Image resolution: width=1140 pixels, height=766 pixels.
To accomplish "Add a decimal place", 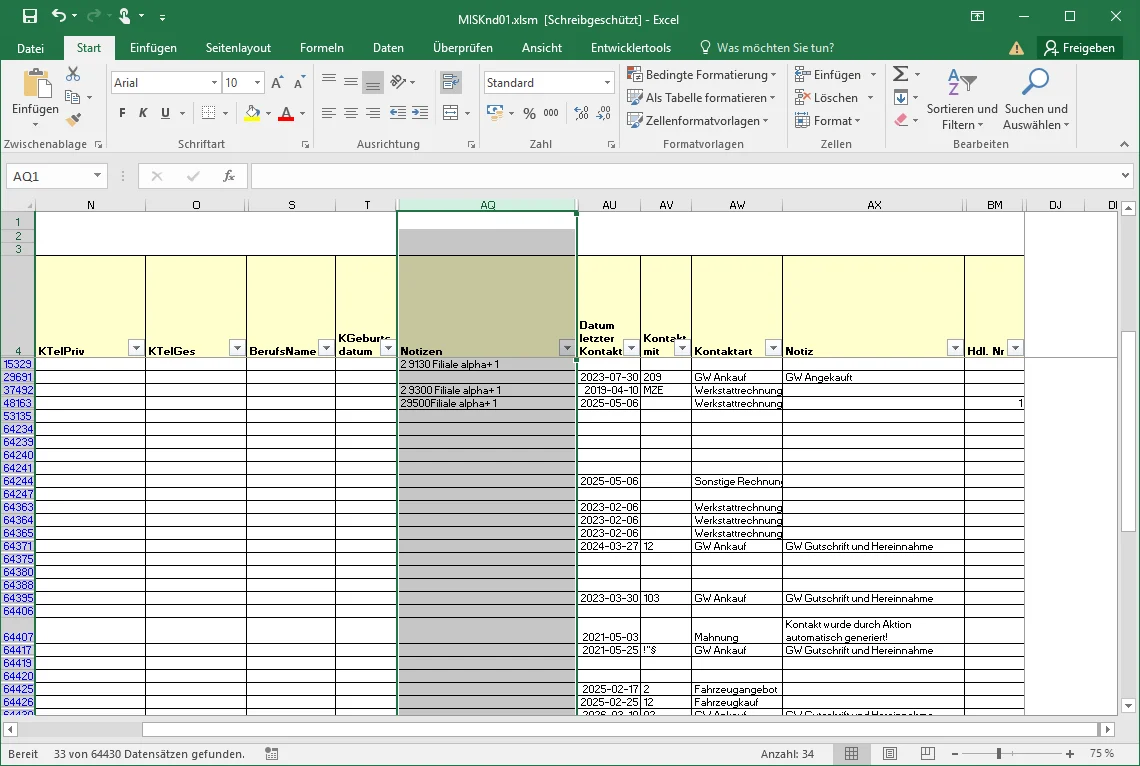I will pyautogui.click(x=582, y=113).
